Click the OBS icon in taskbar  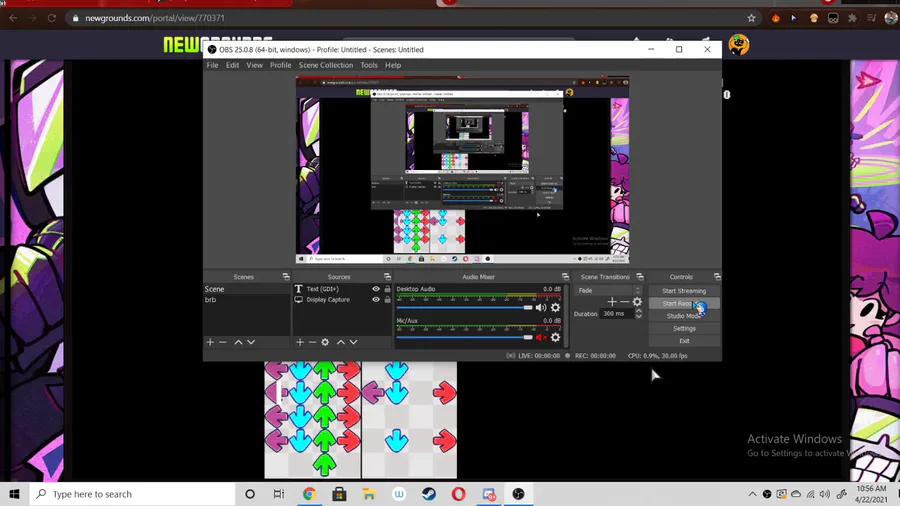point(518,494)
